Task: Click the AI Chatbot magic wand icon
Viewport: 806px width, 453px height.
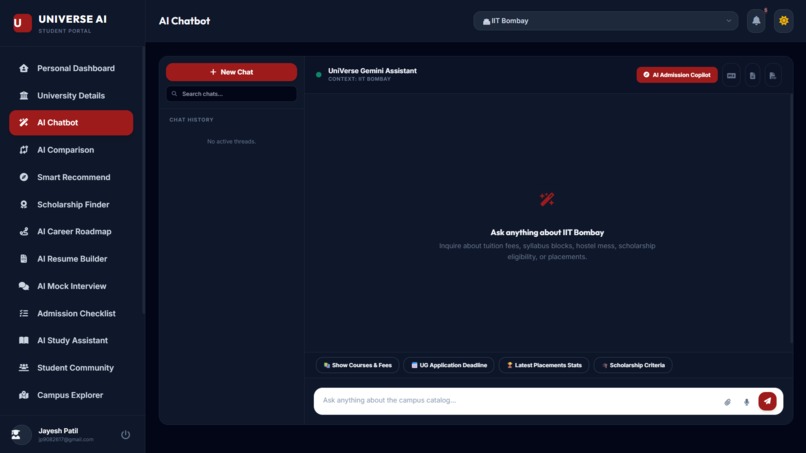Action: (24, 122)
